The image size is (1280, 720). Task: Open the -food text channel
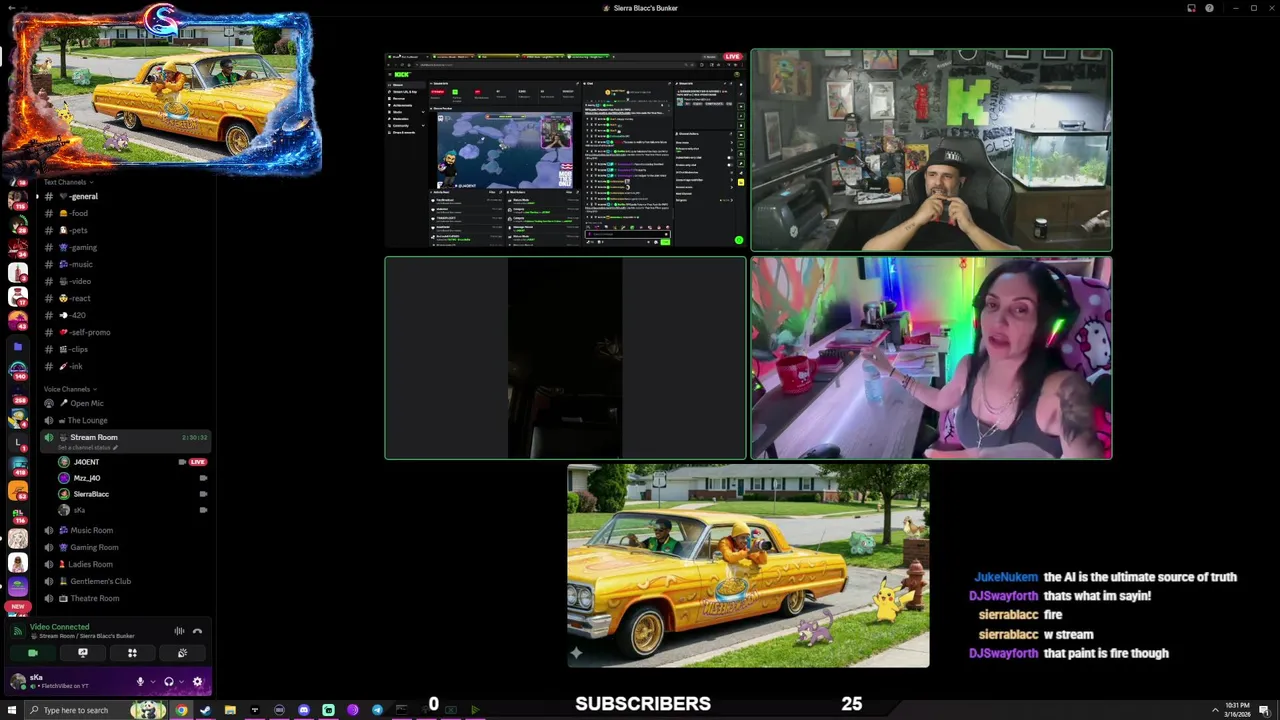coord(125,213)
